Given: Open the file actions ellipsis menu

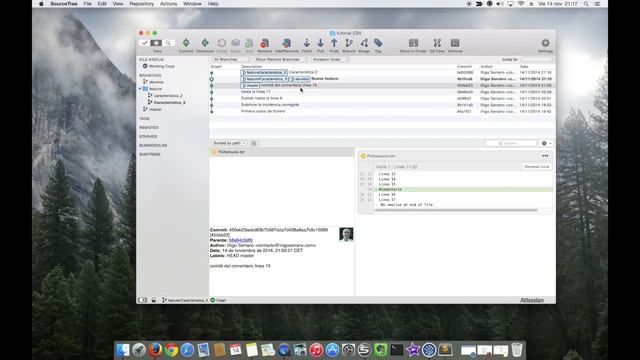Looking at the screenshot, I should coord(545,156).
